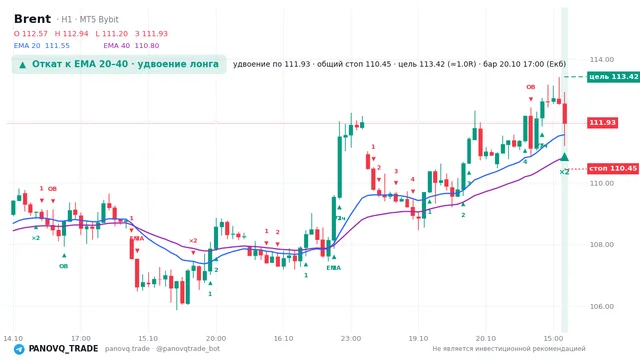640x360 pixels.
Task: Click the 'panovq.trade · @panovqtrade_bot' link text
Action: pyautogui.click(x=162, y=349)
